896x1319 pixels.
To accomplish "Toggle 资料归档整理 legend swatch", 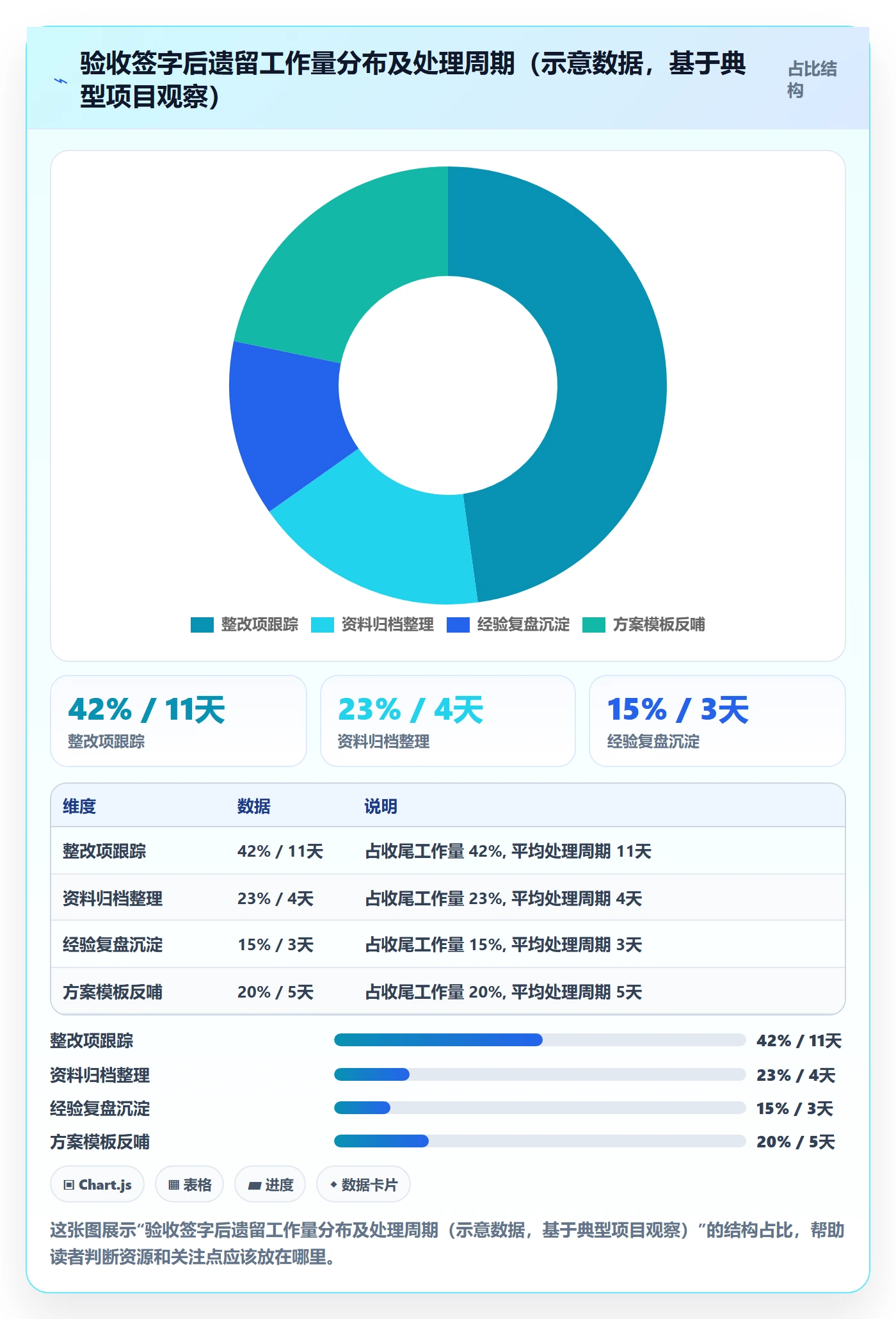I will point(322,625).
